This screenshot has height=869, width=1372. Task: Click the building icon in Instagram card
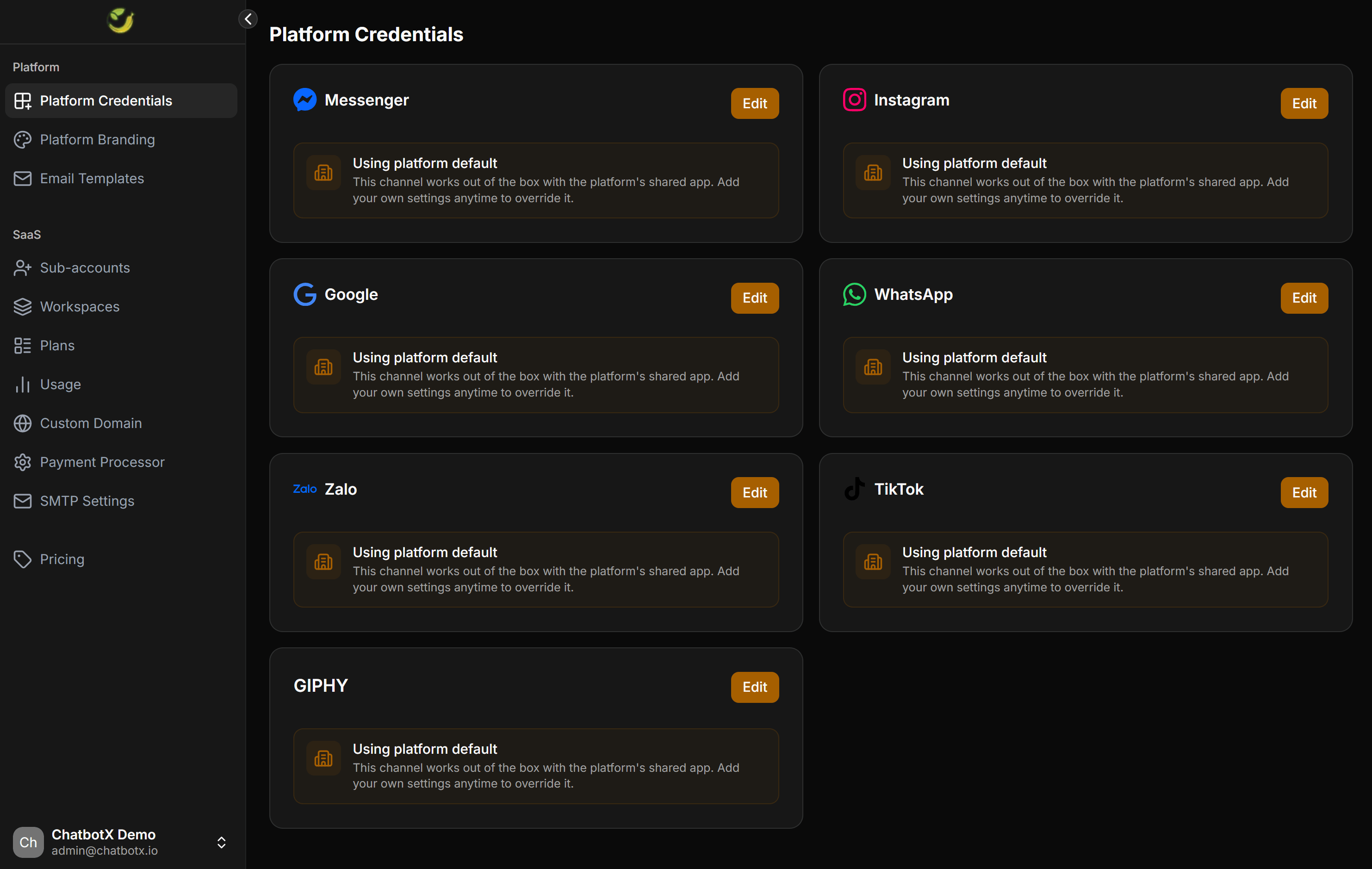coord(873,172)
